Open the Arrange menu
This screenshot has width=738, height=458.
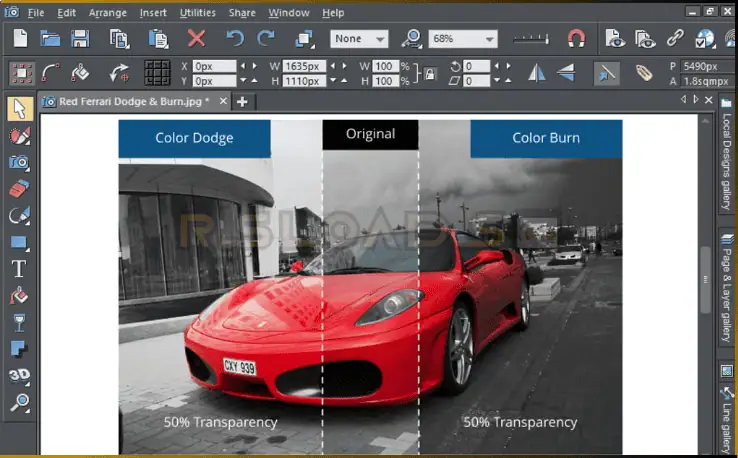click(x=108, y=13)
